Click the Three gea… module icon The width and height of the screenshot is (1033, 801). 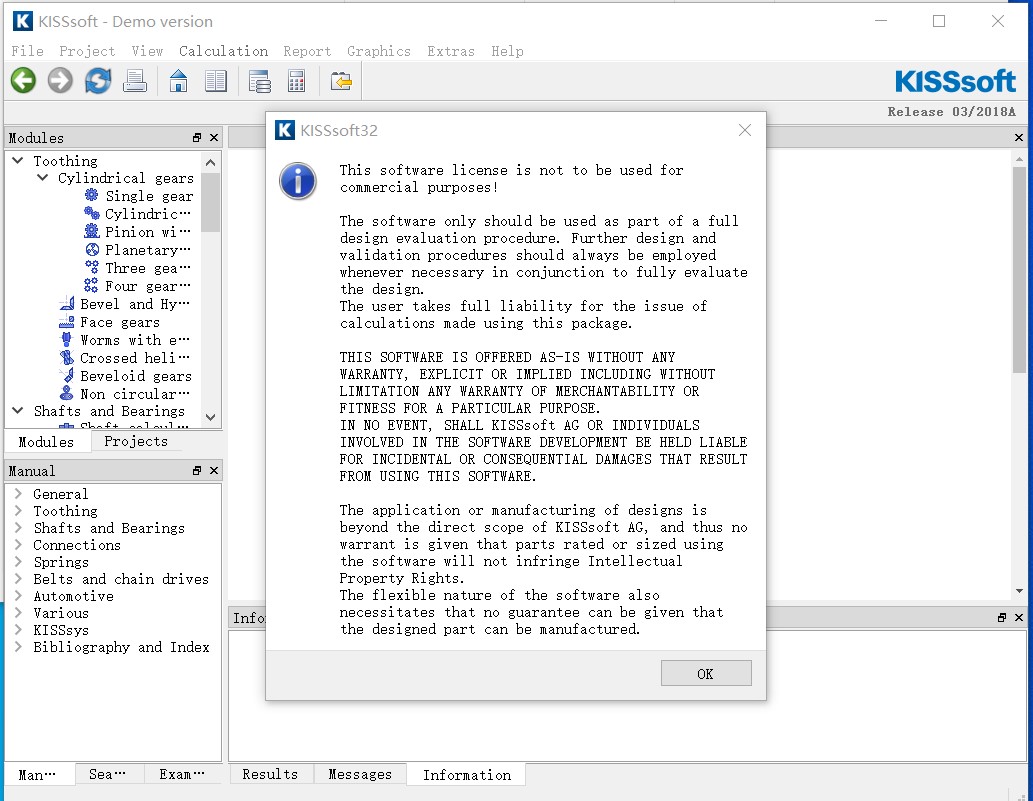(x=92, y=267)
